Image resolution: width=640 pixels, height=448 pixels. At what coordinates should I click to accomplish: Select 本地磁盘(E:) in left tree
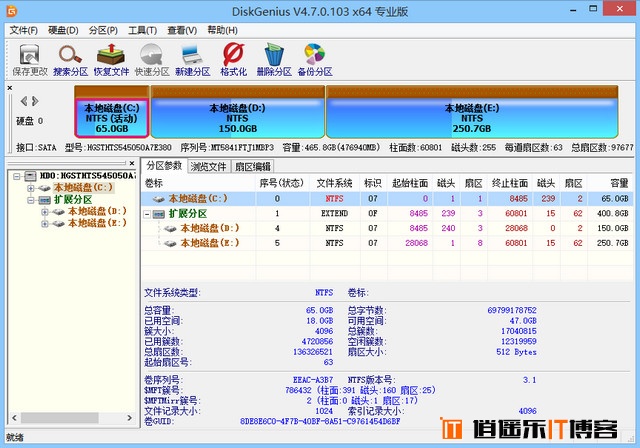(97, 223)
